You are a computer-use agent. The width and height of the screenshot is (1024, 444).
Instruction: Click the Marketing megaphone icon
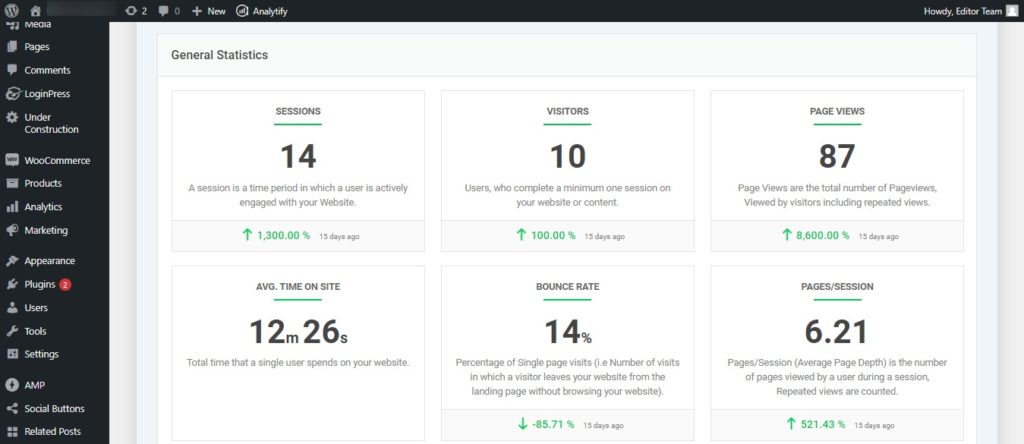12,230
